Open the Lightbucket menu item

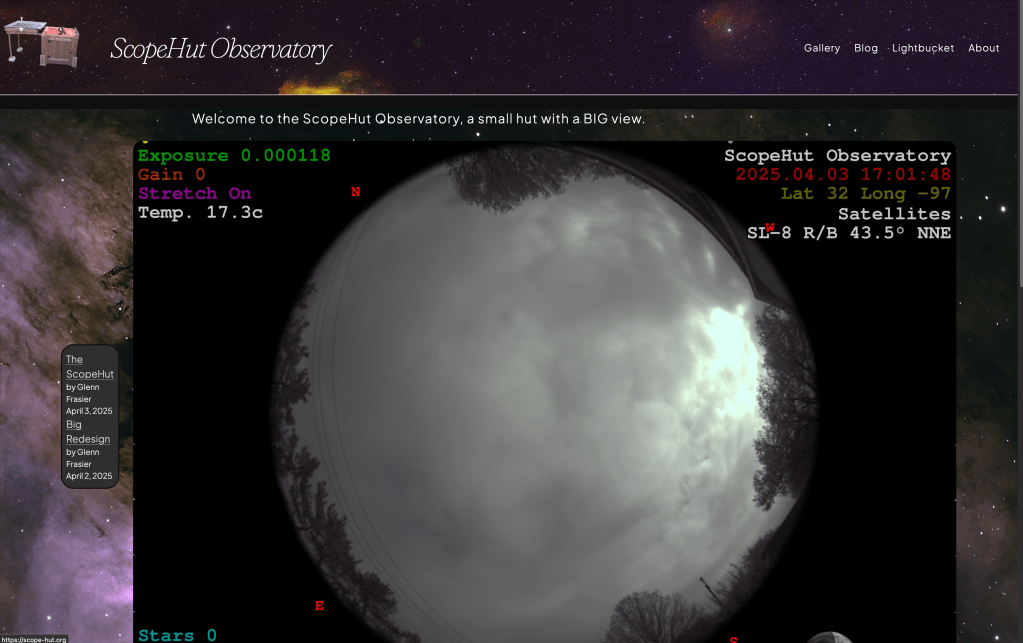(x=922, y=48)
